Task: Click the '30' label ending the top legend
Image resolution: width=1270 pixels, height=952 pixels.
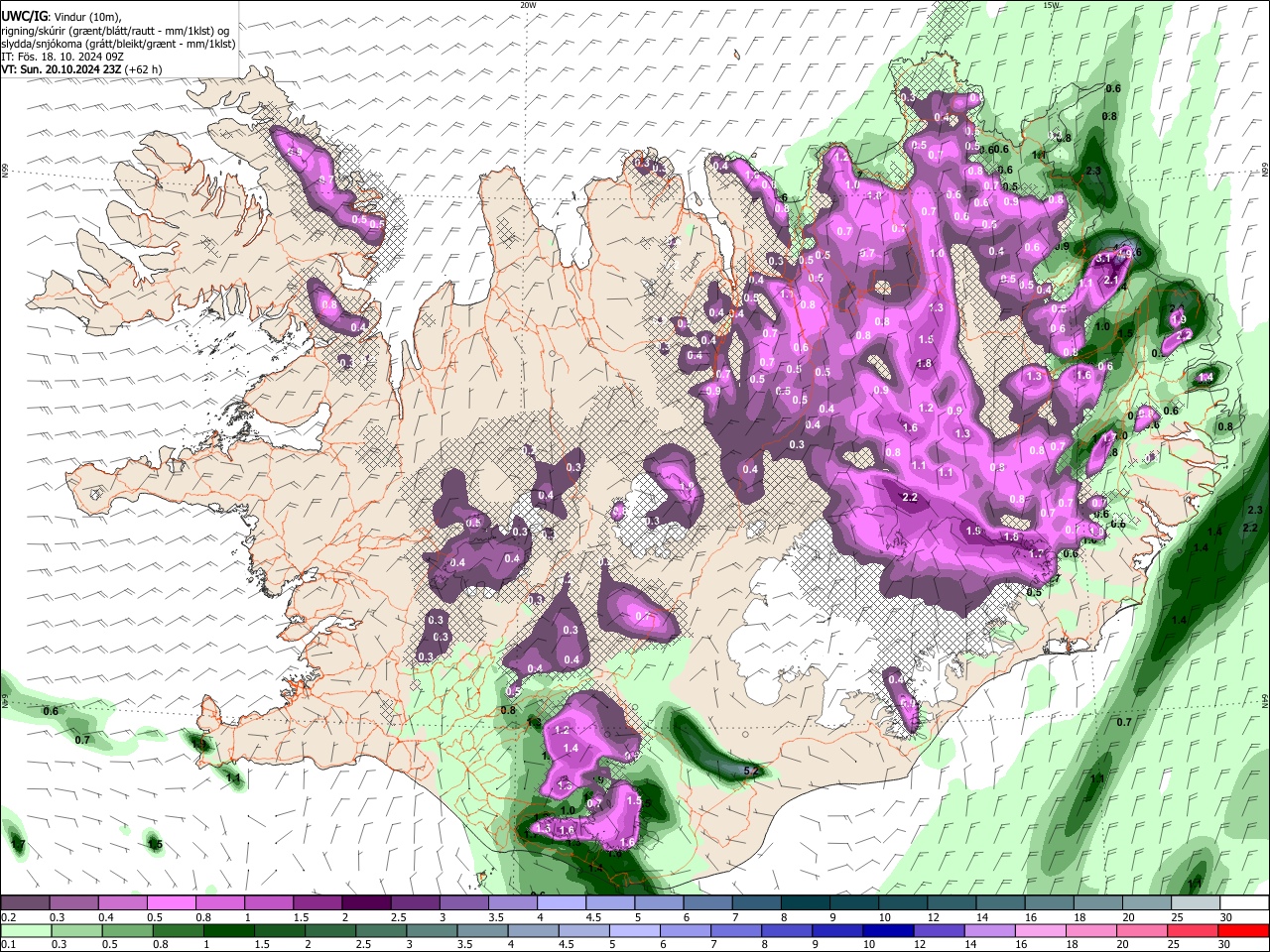Action: point(1224,917)
